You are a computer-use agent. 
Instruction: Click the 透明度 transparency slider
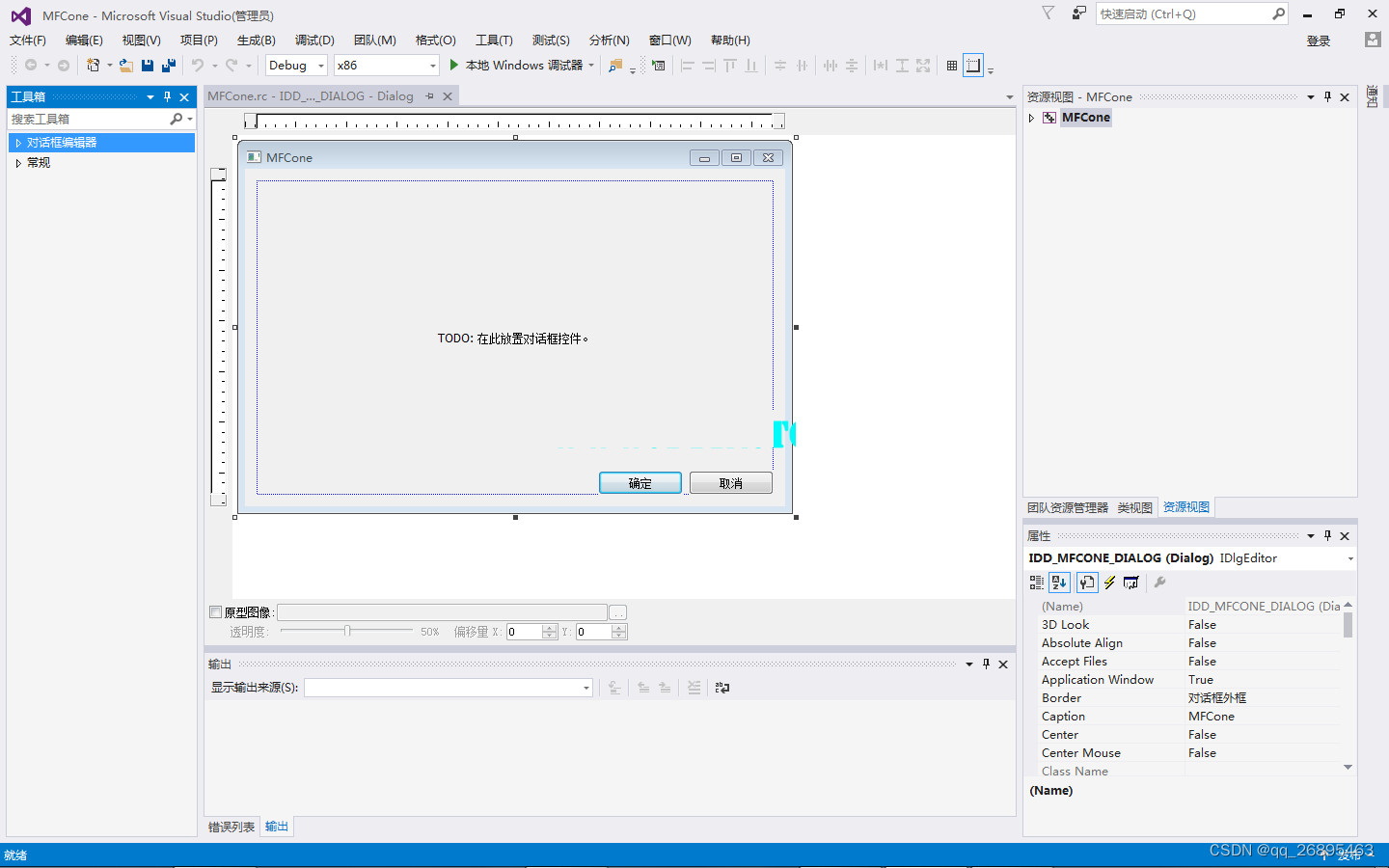coord(347,631)
